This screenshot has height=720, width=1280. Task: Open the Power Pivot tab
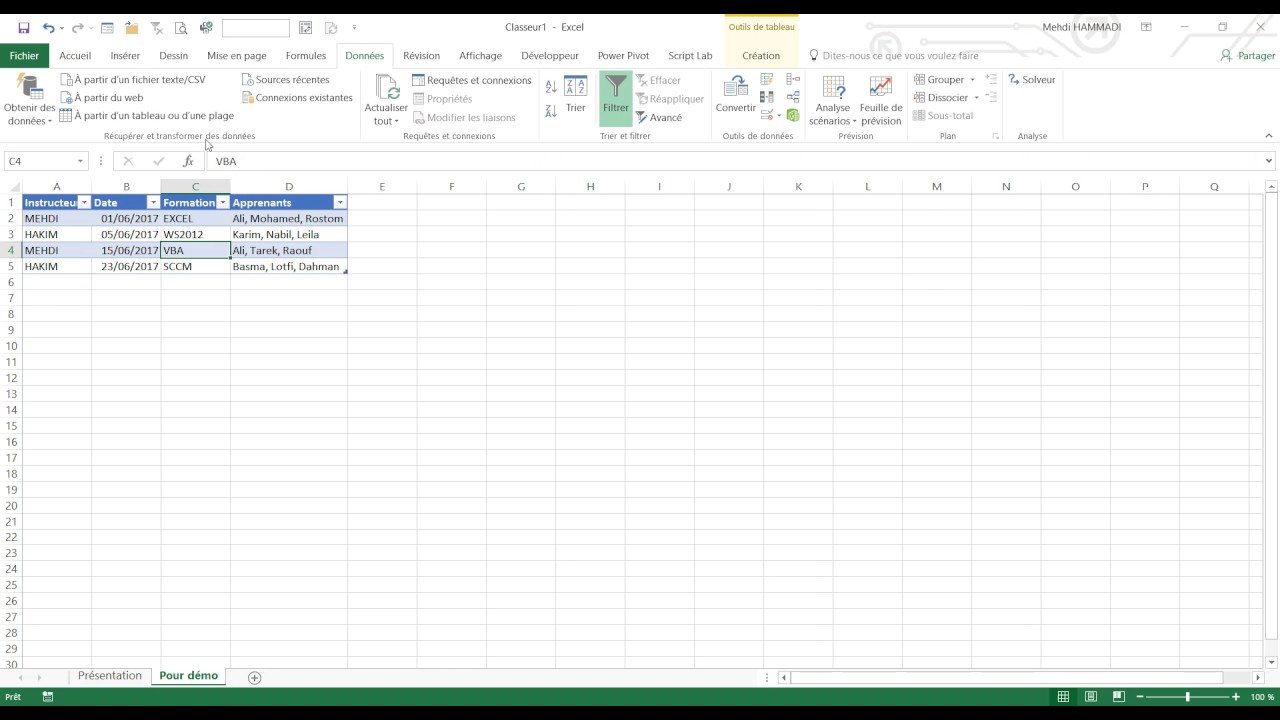(623, 56)
